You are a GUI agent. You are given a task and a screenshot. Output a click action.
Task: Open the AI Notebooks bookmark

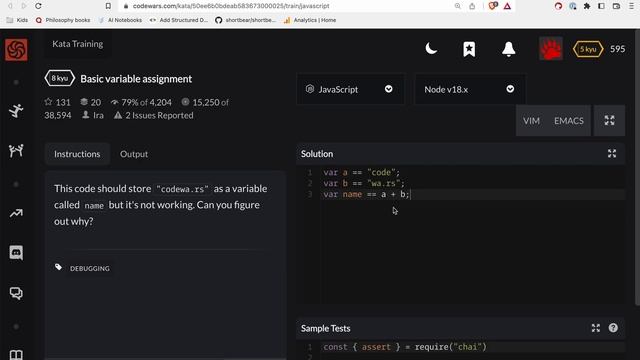point(120,20)
